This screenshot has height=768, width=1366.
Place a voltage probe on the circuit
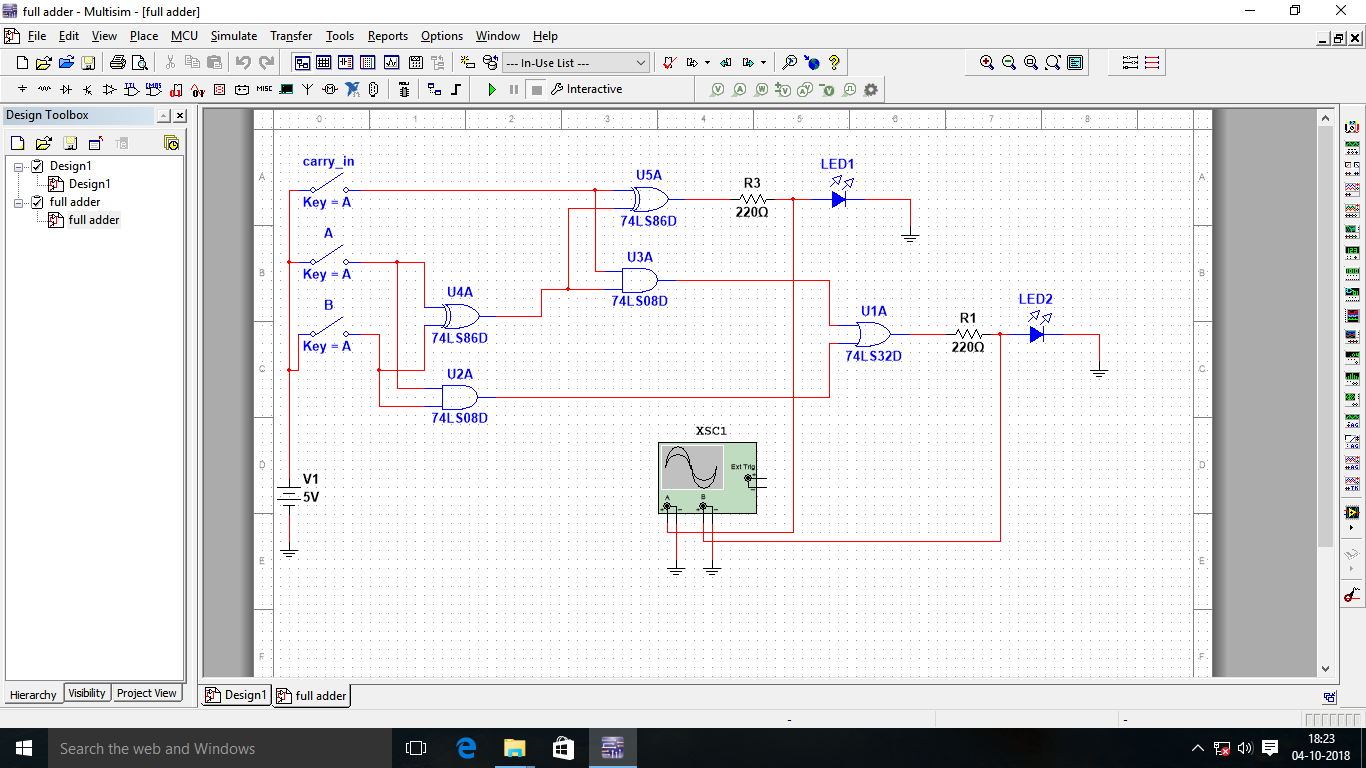717,89
